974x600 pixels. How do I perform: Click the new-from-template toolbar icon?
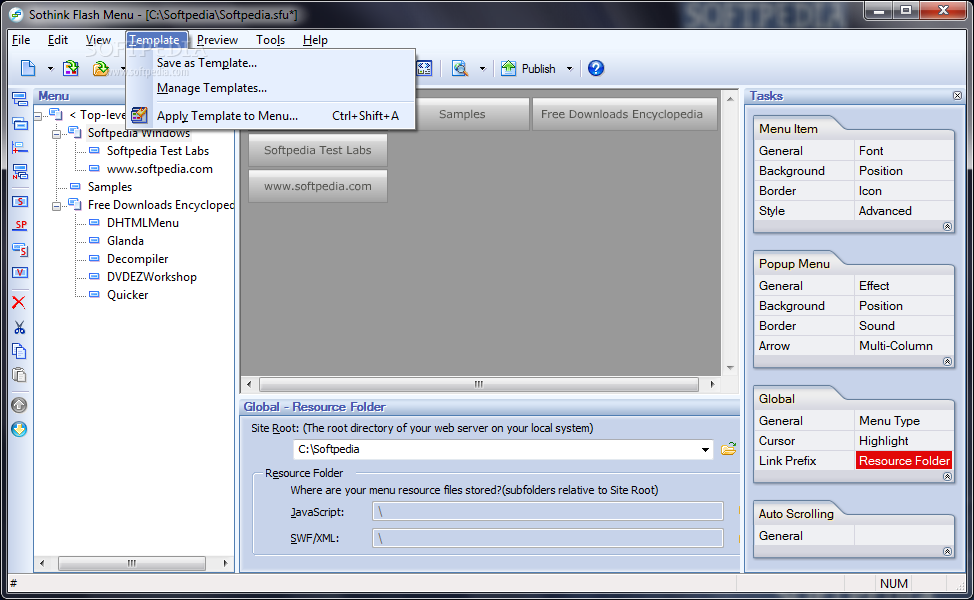coord(71,68)
